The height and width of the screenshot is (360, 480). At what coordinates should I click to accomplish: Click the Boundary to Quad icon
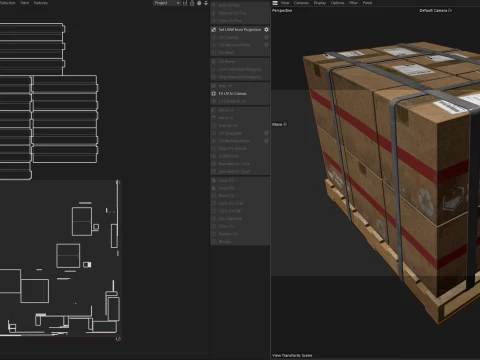[214, 171]
